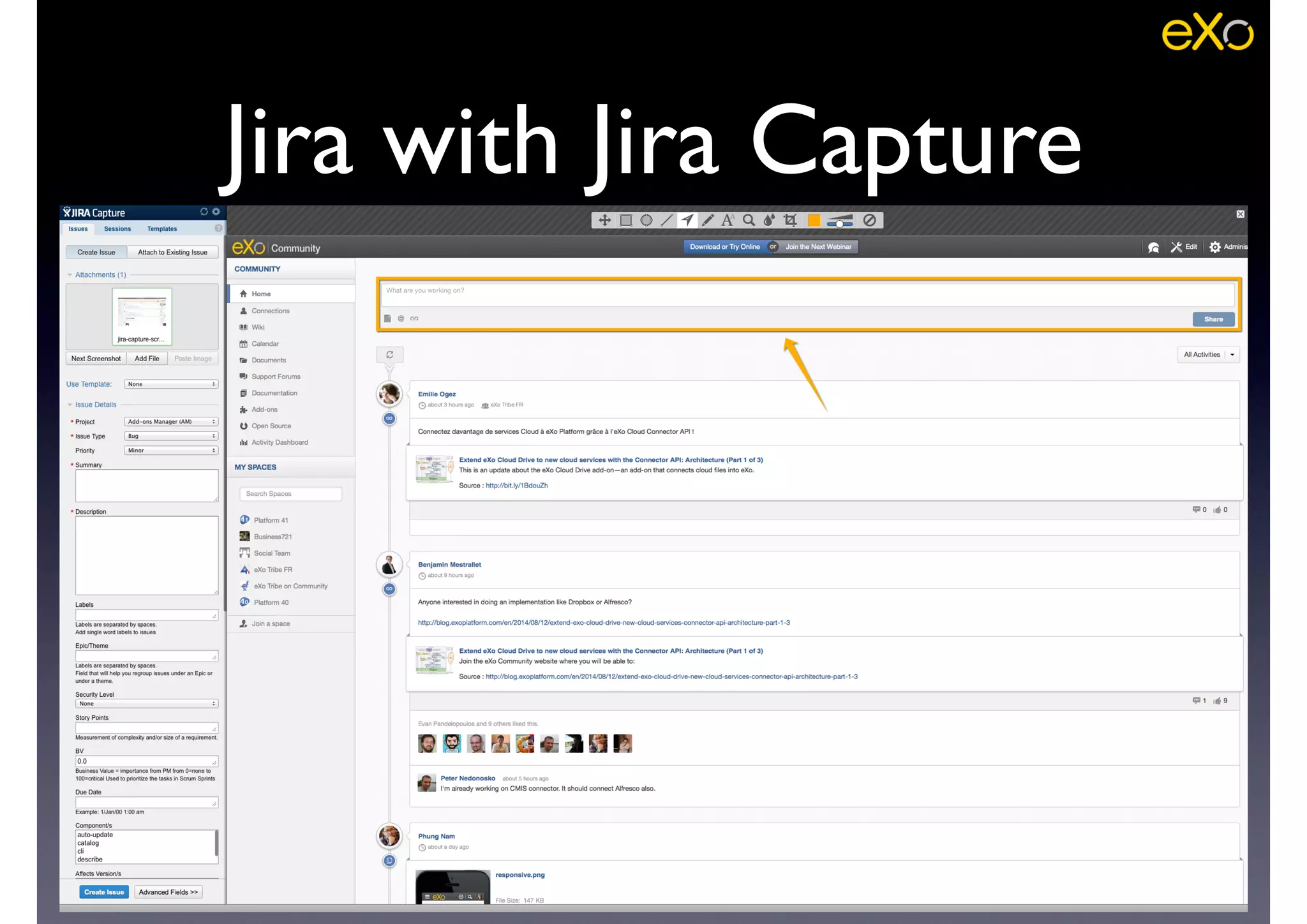Select the Arrow annotation tool
Screen dimensions: 1307x924
(687, 220)
